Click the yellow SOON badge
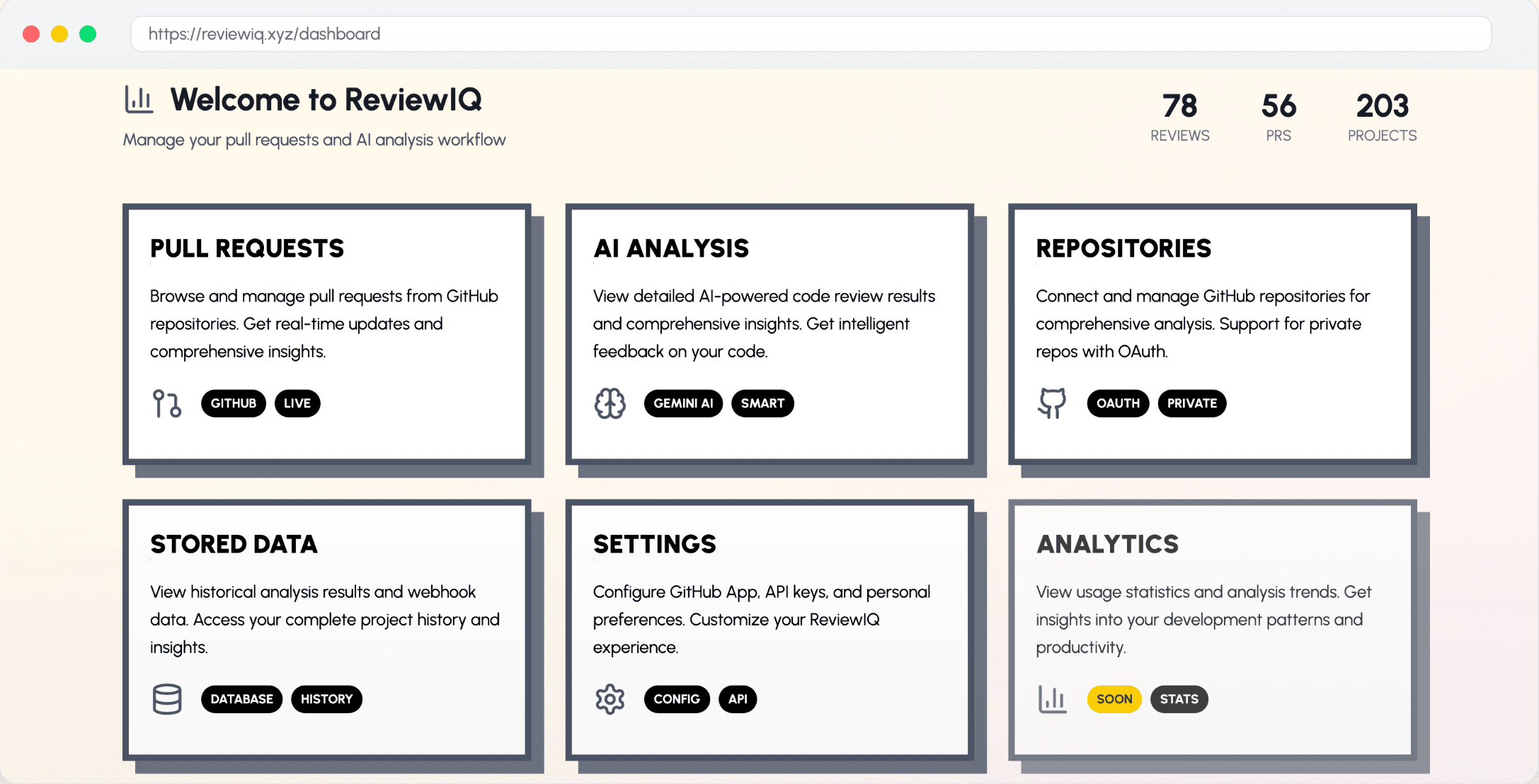Screen dimensions: 1539x784 tap(1114, 699)
